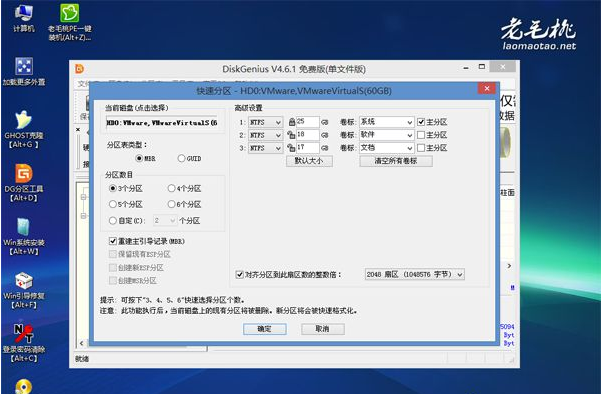Toggle size lock icon on partition 2
This screenshot has width=602, height=394.
coord(291,135)
